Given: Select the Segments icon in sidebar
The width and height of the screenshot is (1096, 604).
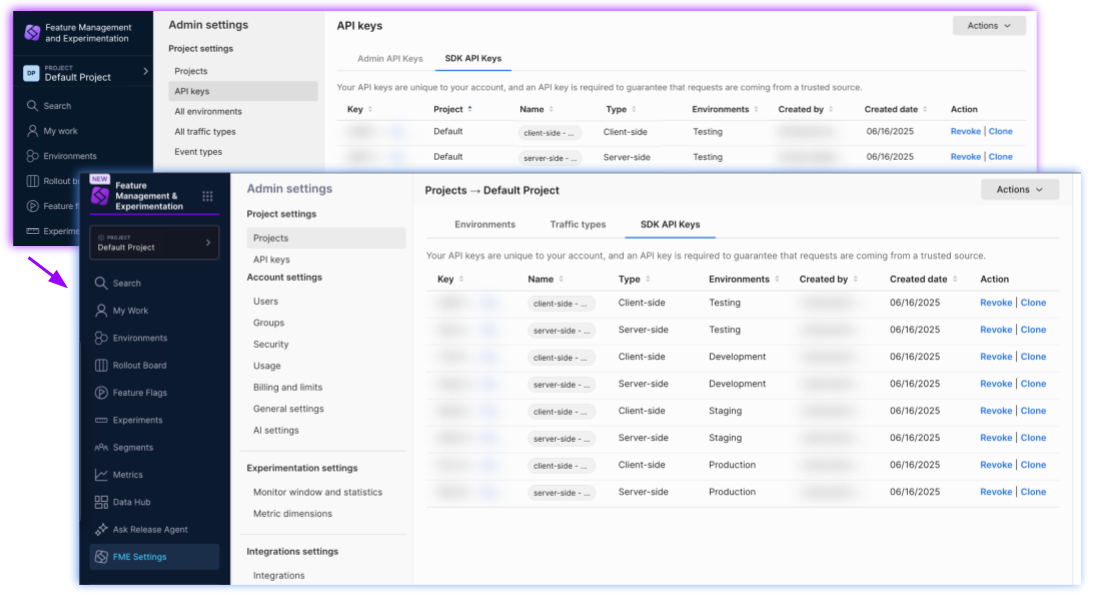Looking at the screenshot, I should click(x=101, y=447).
